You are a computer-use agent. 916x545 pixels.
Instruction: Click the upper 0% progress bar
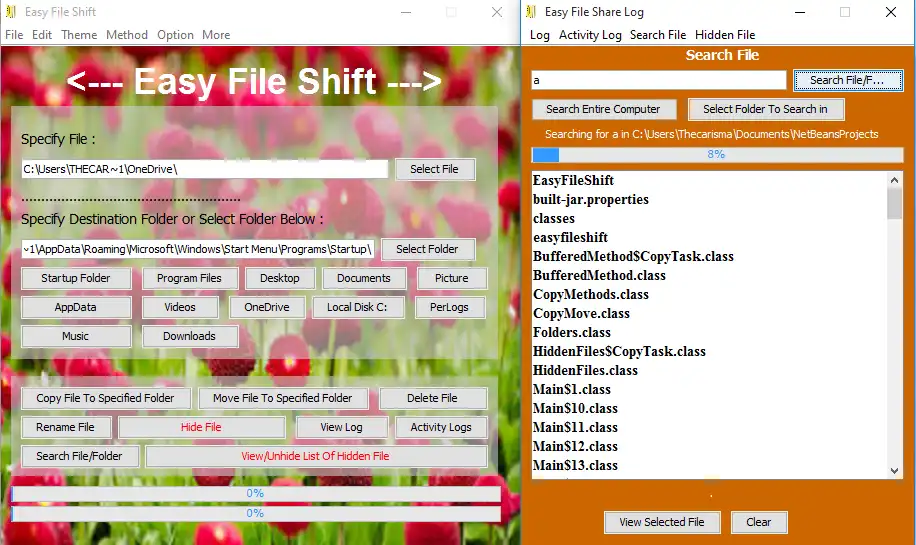tap(256, 494)
